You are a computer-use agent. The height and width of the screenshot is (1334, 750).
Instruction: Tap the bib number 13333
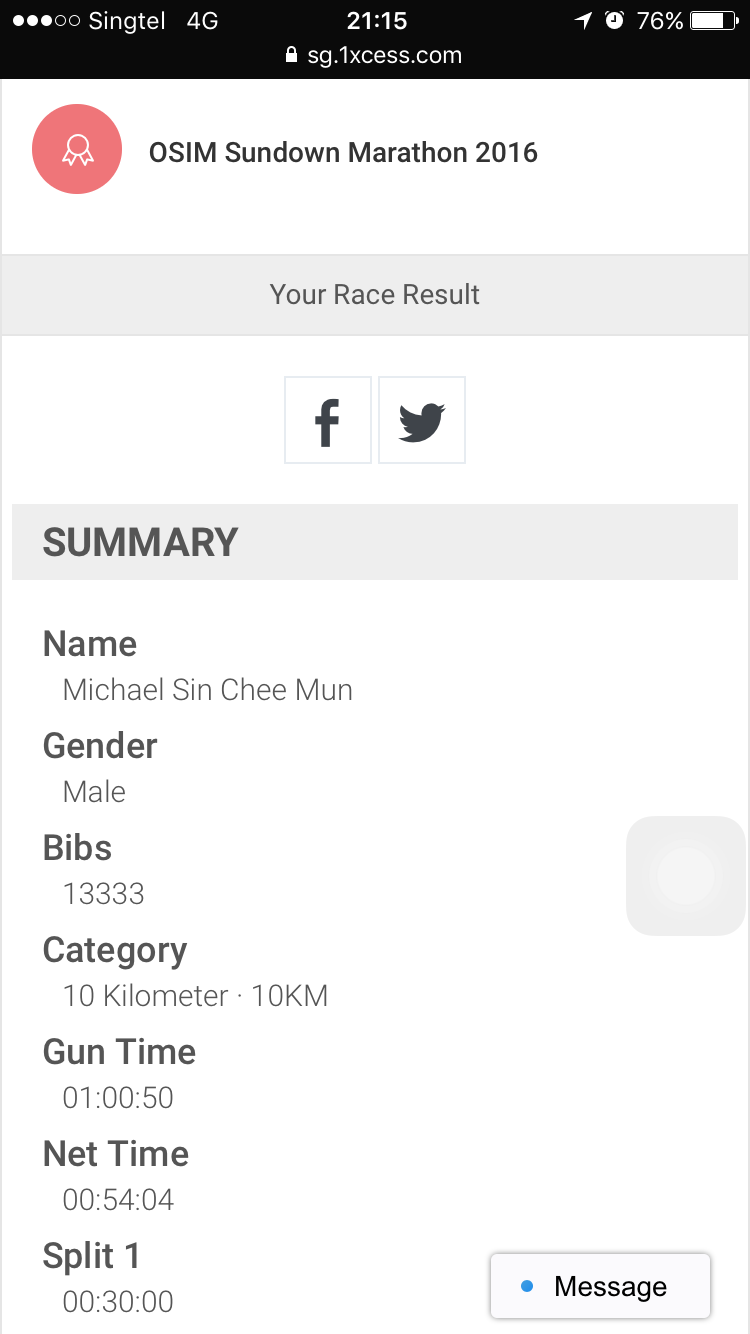point(104,894)
